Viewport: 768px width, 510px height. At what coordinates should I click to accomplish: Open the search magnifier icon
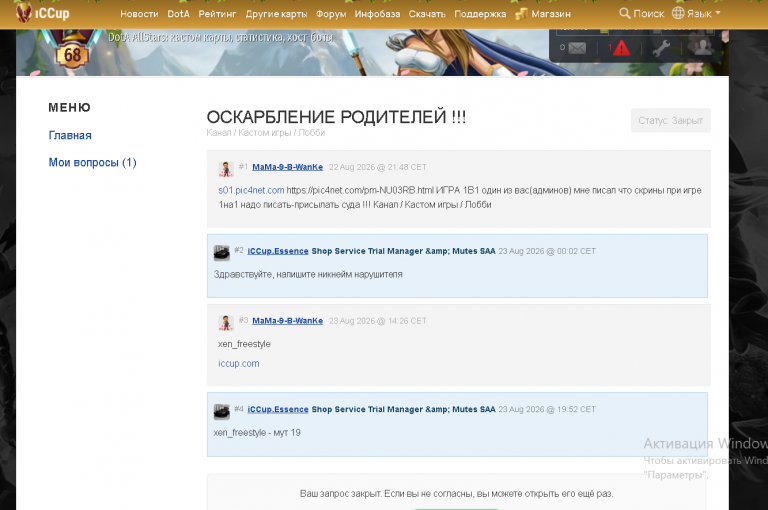pos(624,13)
